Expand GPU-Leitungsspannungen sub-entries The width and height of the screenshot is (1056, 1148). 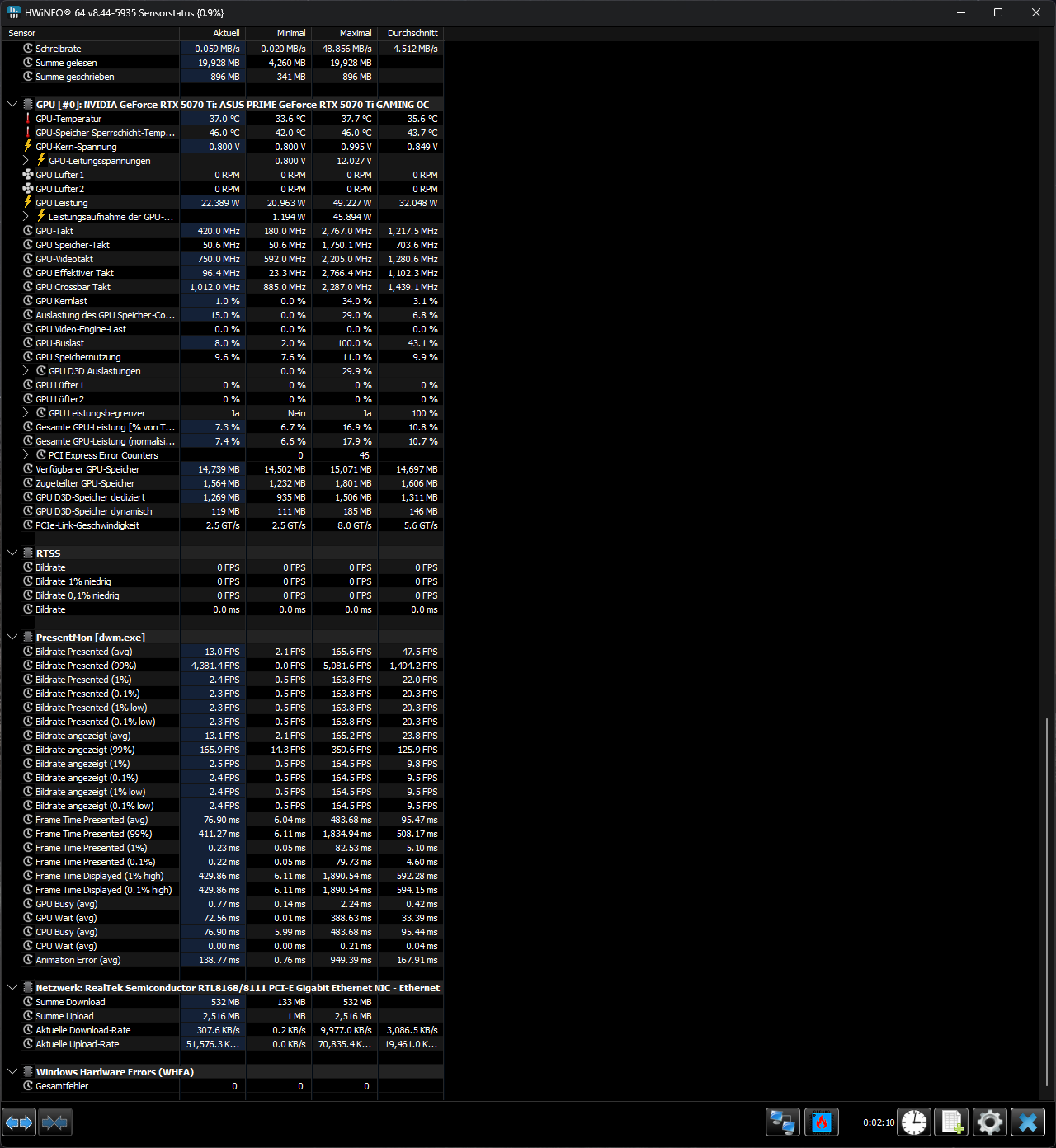click(26, 161)
